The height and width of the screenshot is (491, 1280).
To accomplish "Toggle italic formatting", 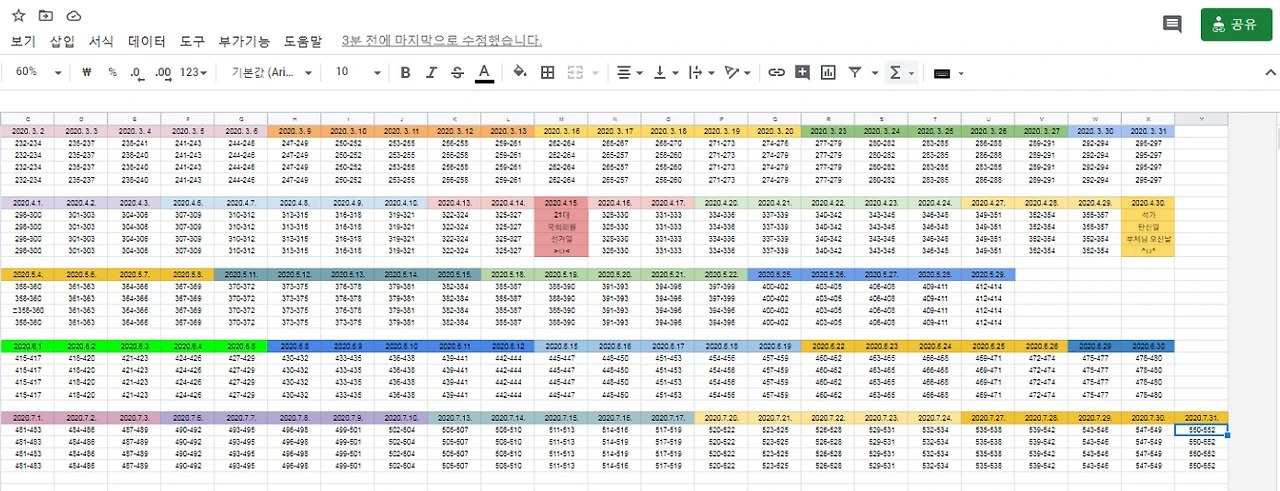I will (431, 72).
